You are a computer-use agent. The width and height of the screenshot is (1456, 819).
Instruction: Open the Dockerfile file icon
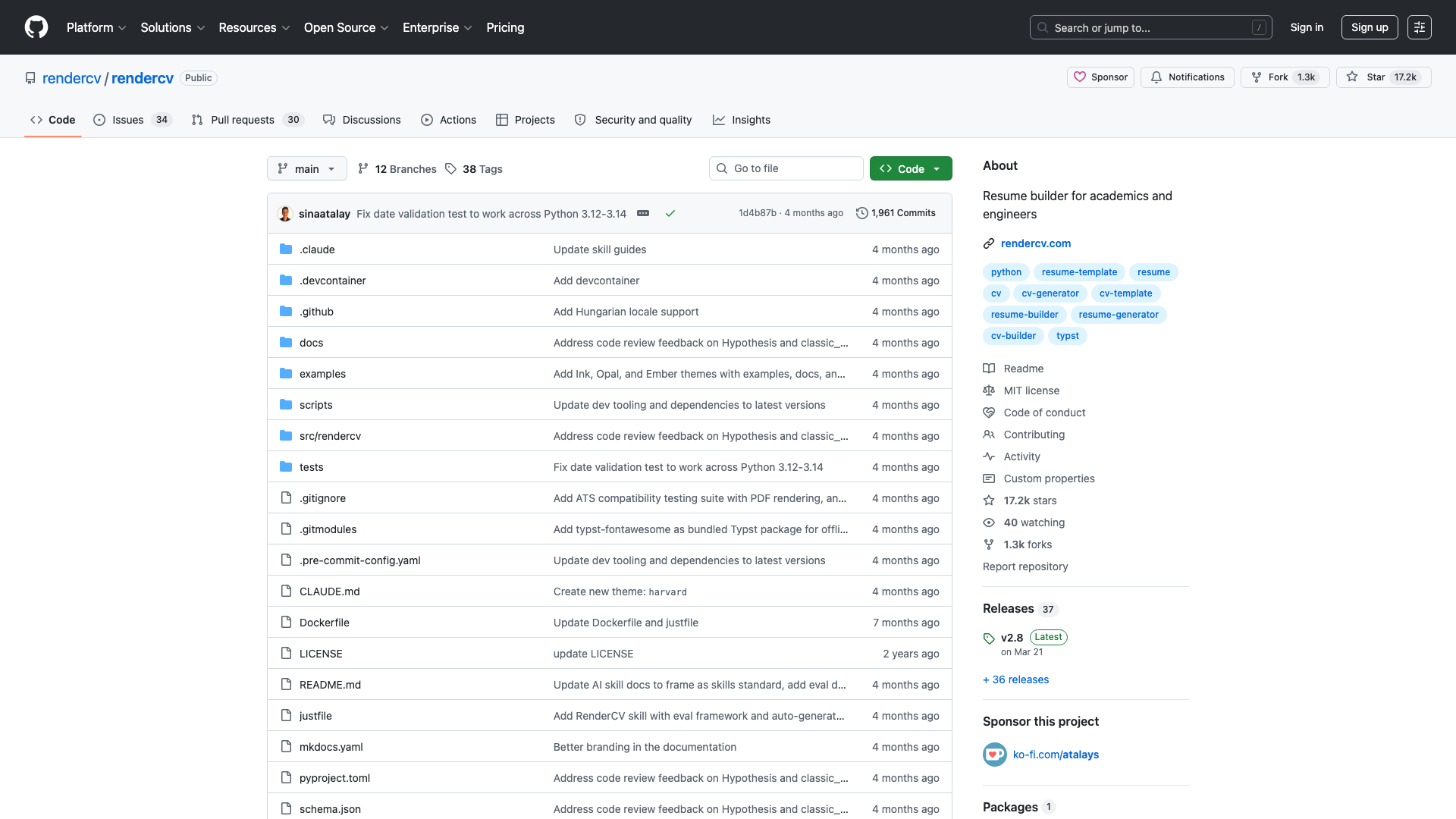(286, 622)
